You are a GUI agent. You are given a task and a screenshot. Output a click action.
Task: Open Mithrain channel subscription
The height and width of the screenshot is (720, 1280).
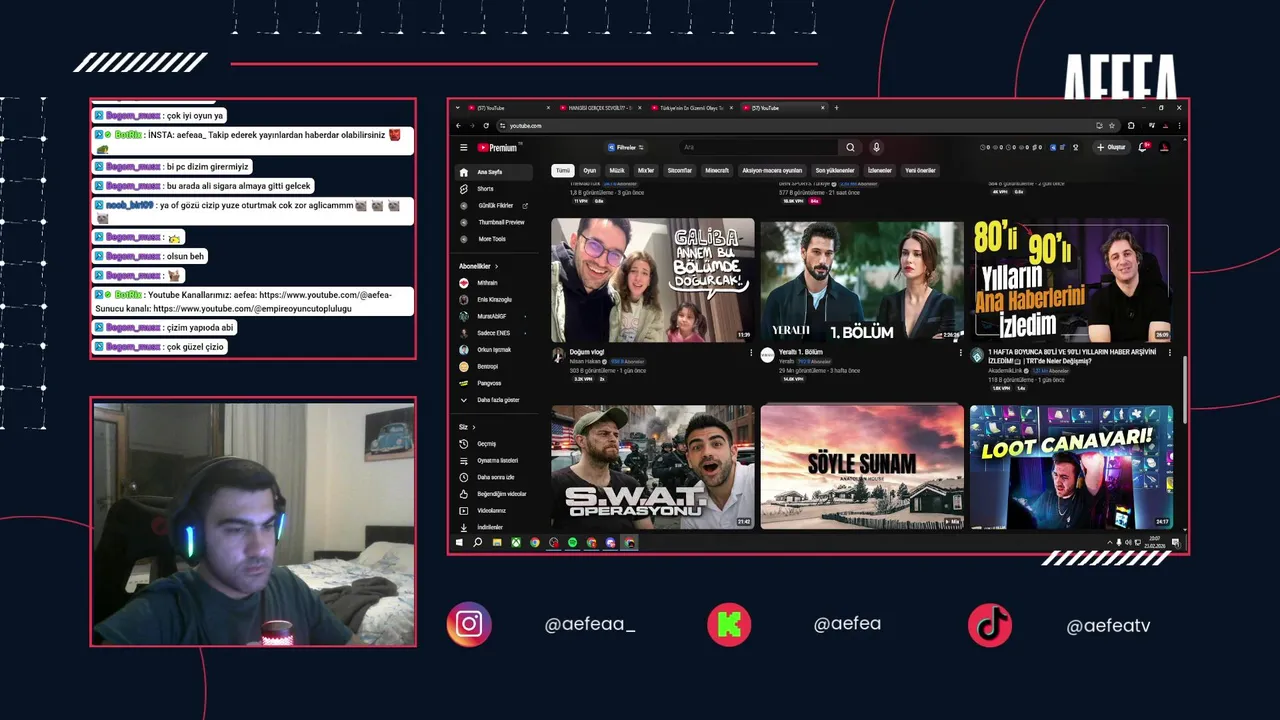click(495, 283)
